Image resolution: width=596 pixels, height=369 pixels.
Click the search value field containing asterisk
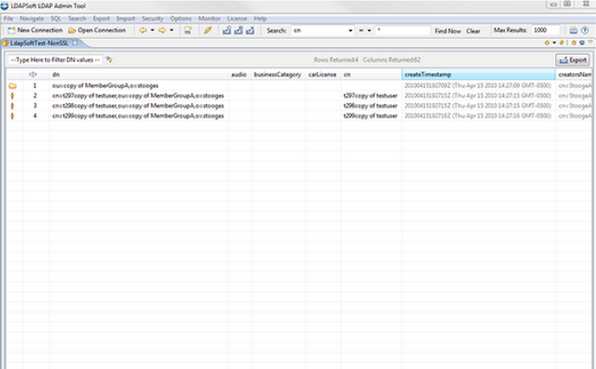tap(403, 30)
